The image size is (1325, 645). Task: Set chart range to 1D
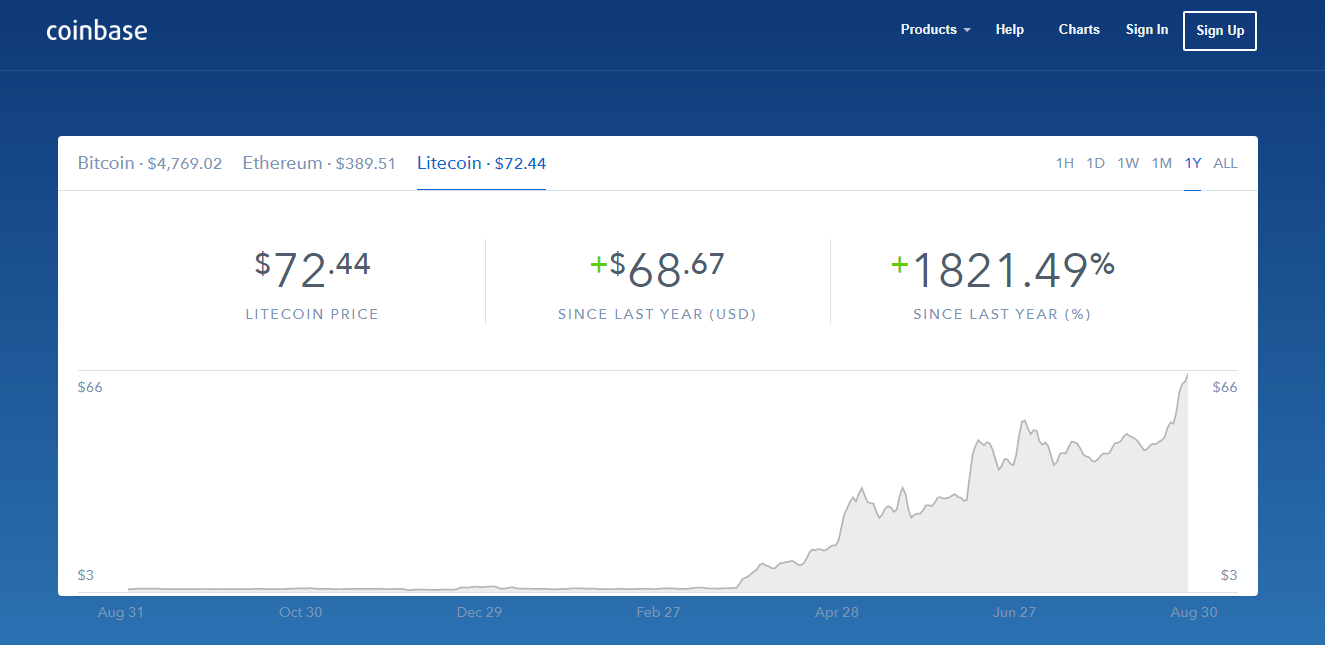click(1096, 163)
